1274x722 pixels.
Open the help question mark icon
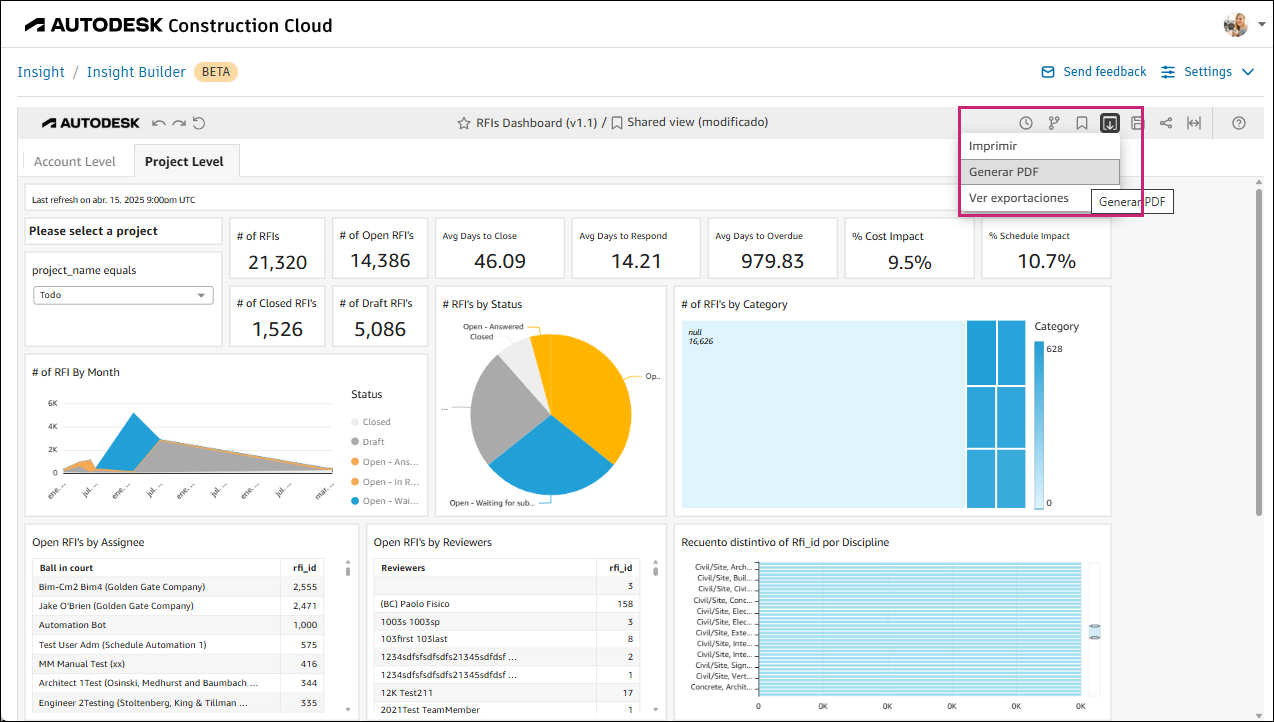coord(1239,123)
